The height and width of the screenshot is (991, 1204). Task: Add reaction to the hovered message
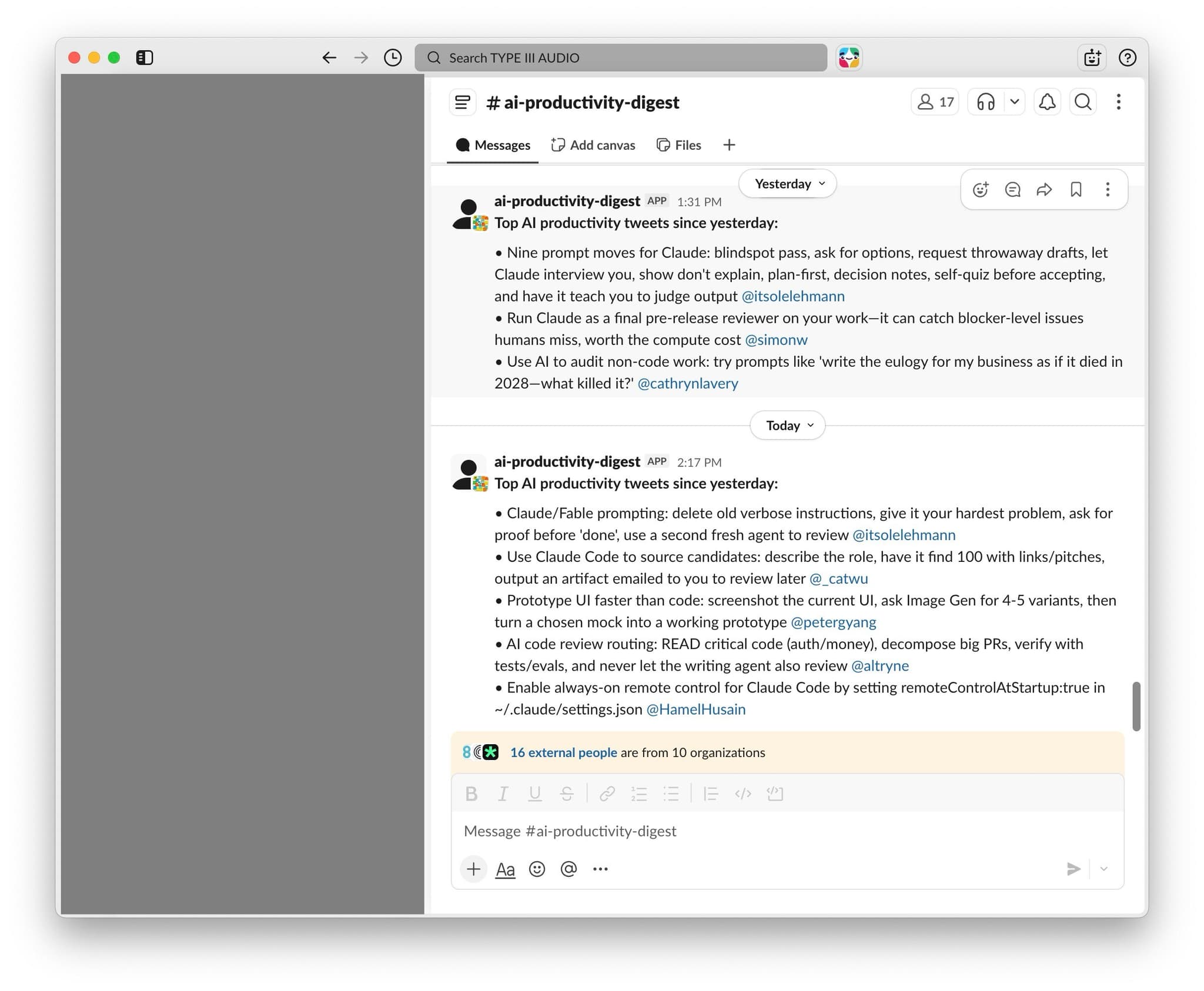click(x=980, y=189)
